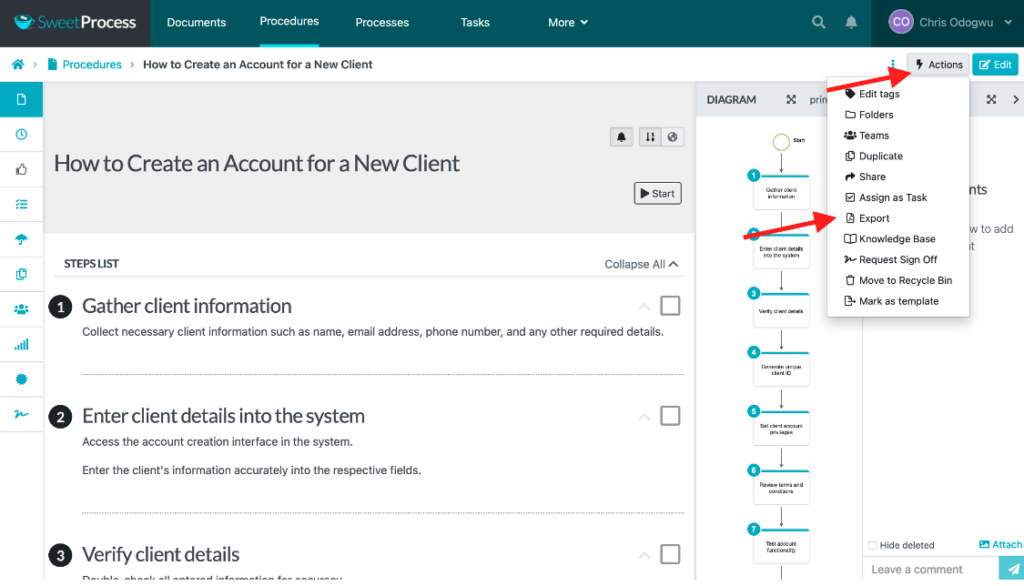This screenshot has height=586, width=1024.
Task: Check the Gather client information step checkbox
Action: click(x=670, y=306)
